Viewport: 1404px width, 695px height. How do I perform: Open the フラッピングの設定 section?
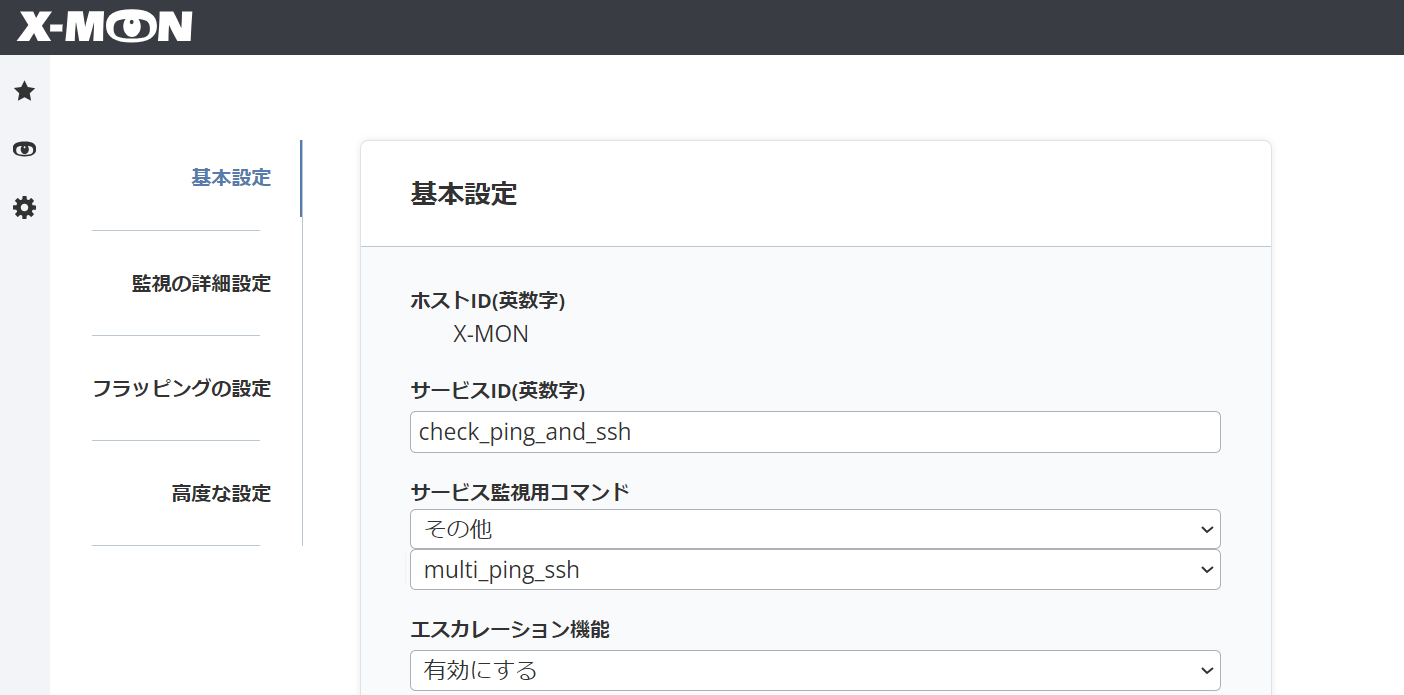pos(182,388)
